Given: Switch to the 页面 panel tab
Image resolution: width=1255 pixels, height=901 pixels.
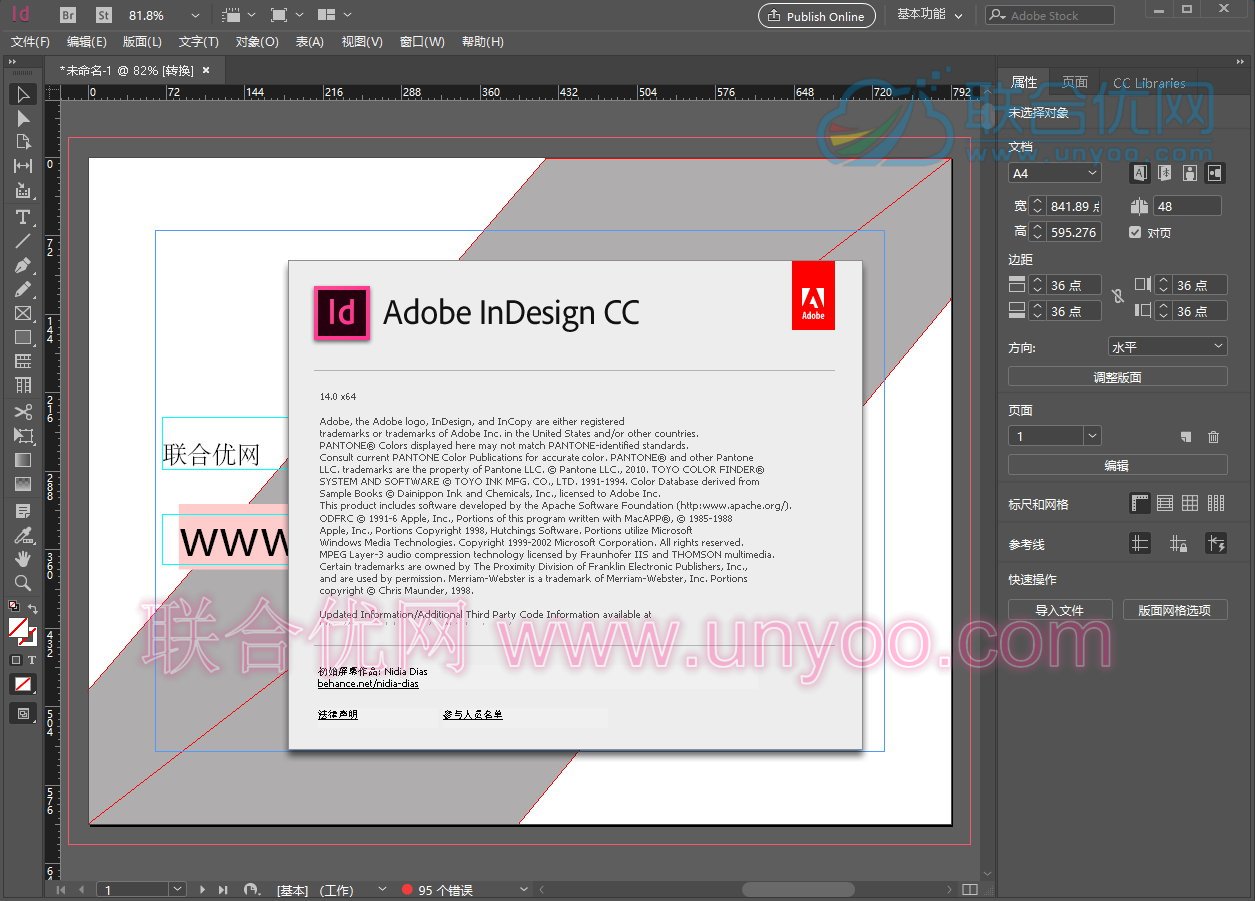Looking at the screenshot, I should pos(1075,82).
